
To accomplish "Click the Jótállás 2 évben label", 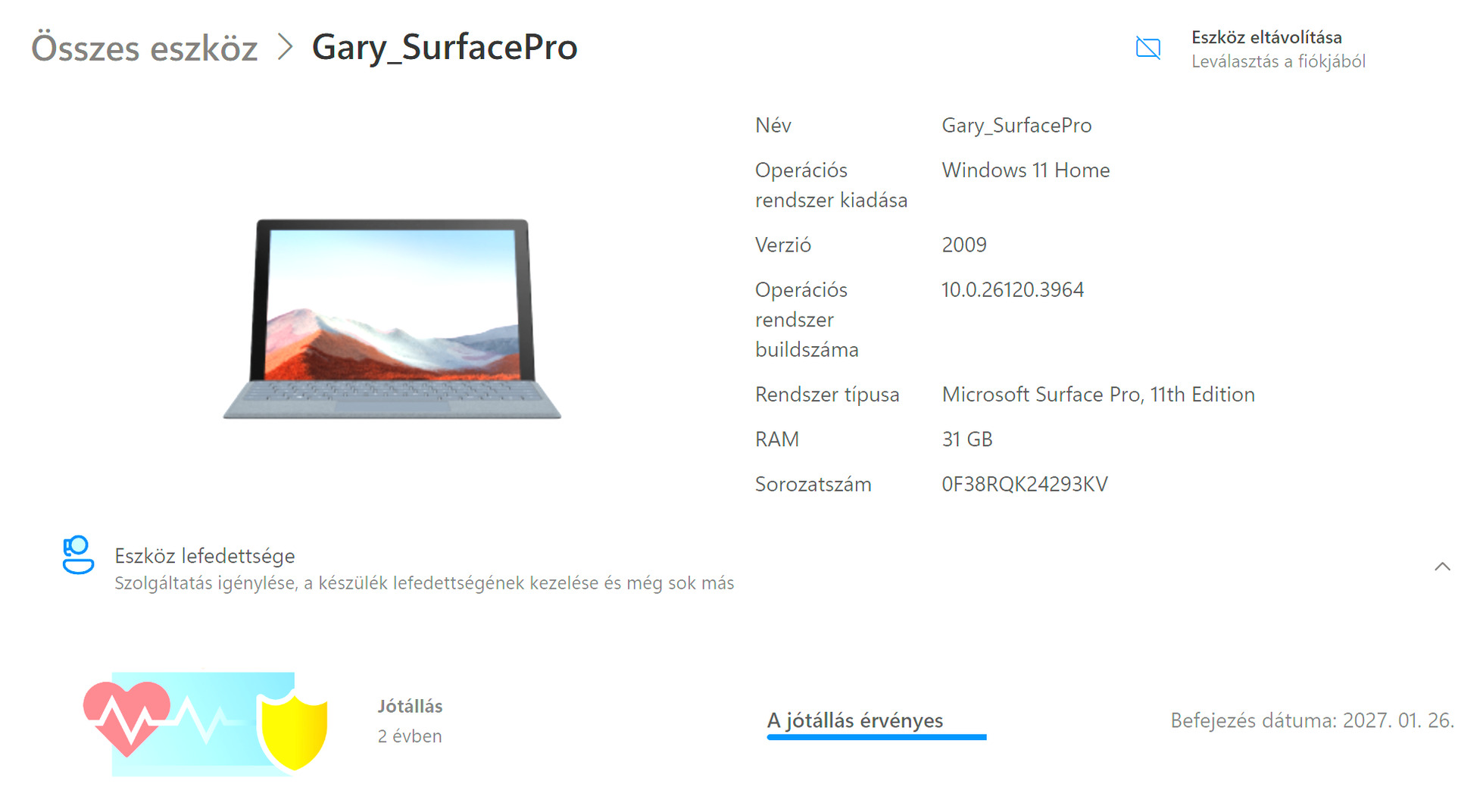I will tap(410, 720).
